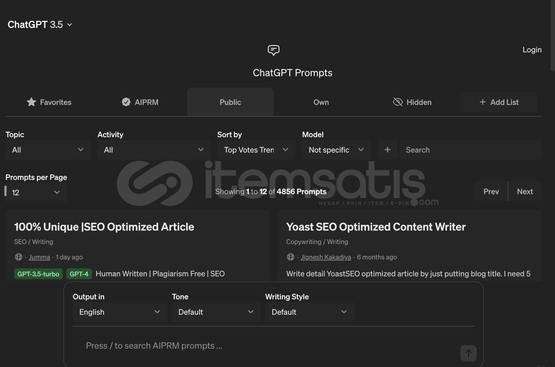Open the 100% Unique SEO Optimized Article prompt
The width and height of the screenshot is (555, 367).
[104, 227]
